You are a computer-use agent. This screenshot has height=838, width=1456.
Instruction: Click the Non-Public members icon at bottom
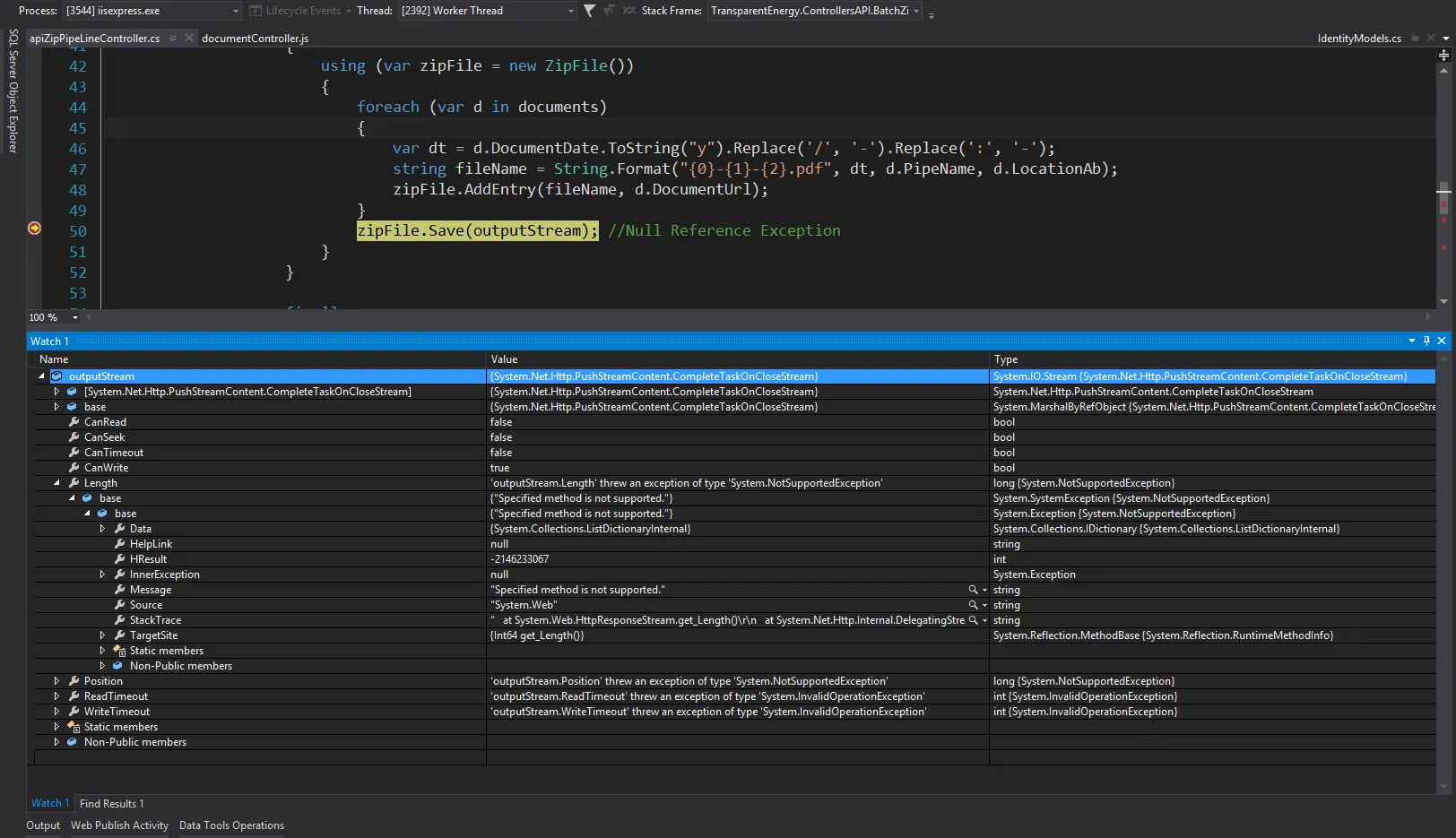tap(72, 742)
